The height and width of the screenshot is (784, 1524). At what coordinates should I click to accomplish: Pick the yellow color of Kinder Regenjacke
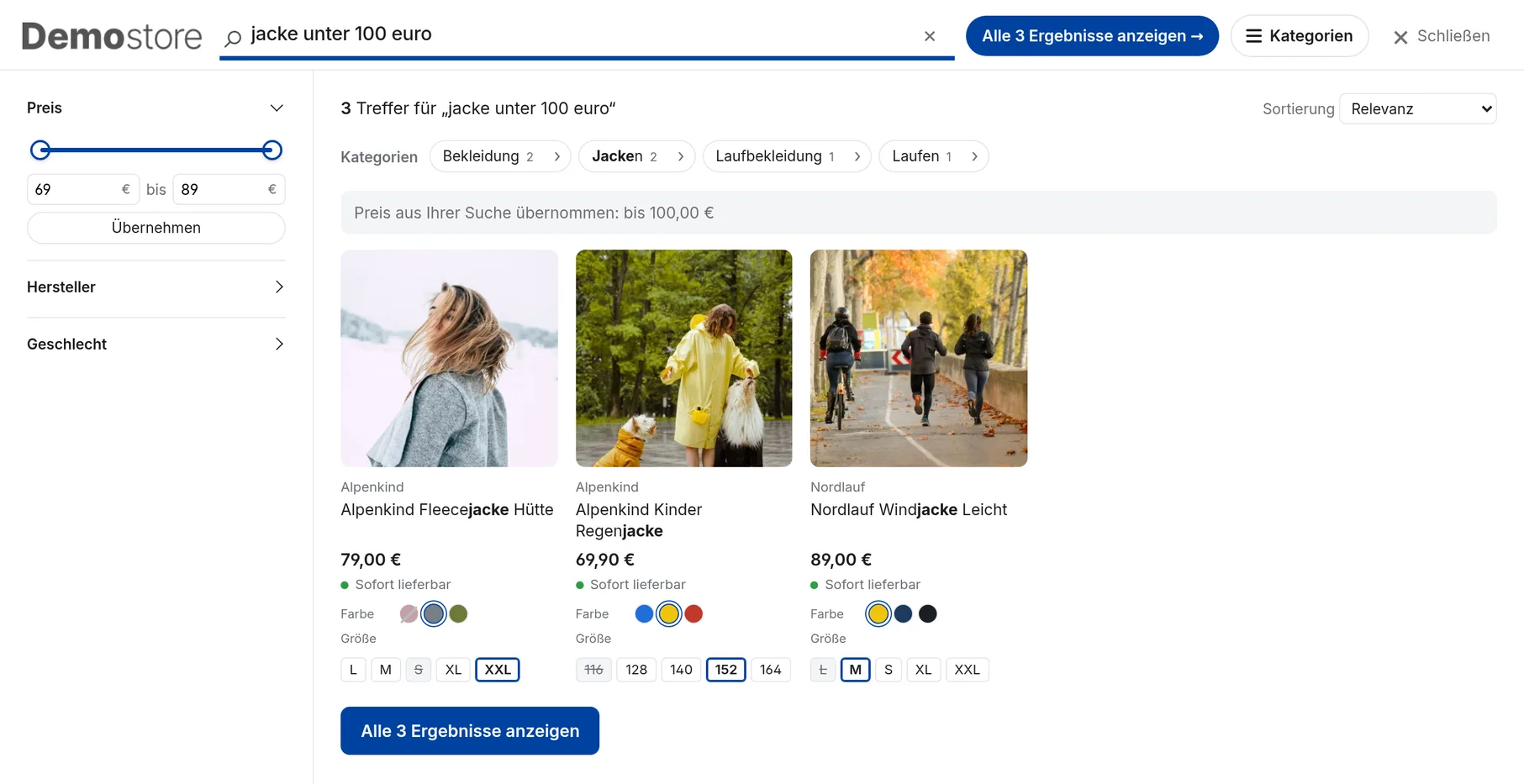coord(669,614)
